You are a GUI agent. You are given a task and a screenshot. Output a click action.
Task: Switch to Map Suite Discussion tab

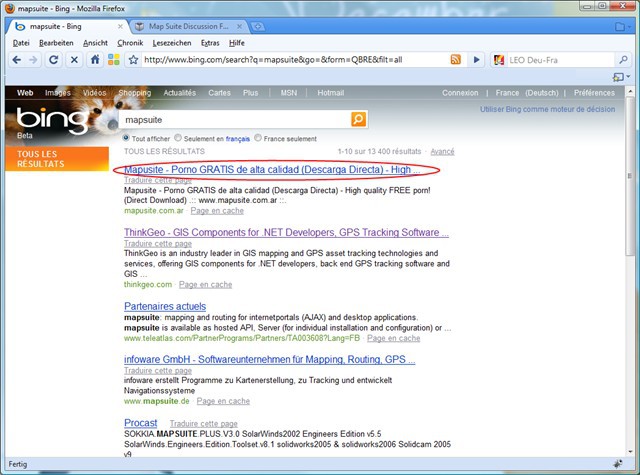tap(189, 27)
